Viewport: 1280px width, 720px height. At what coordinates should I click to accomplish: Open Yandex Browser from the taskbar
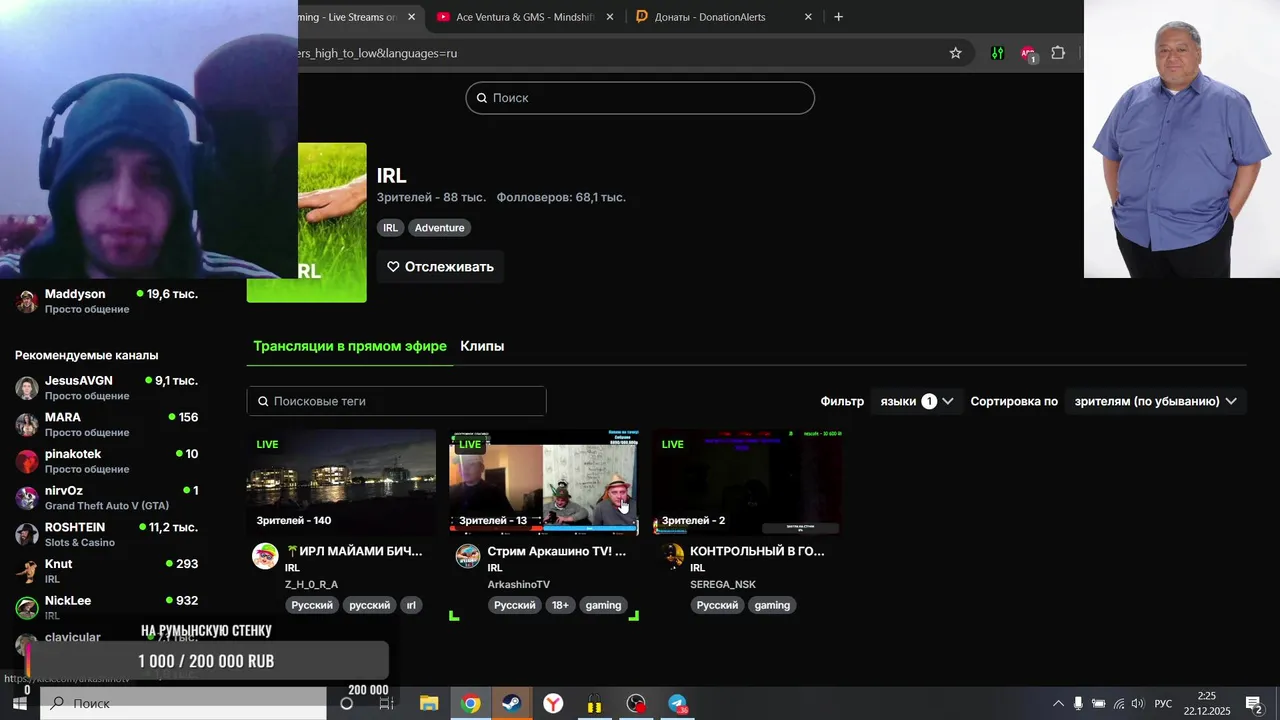[x=553, y=704]
